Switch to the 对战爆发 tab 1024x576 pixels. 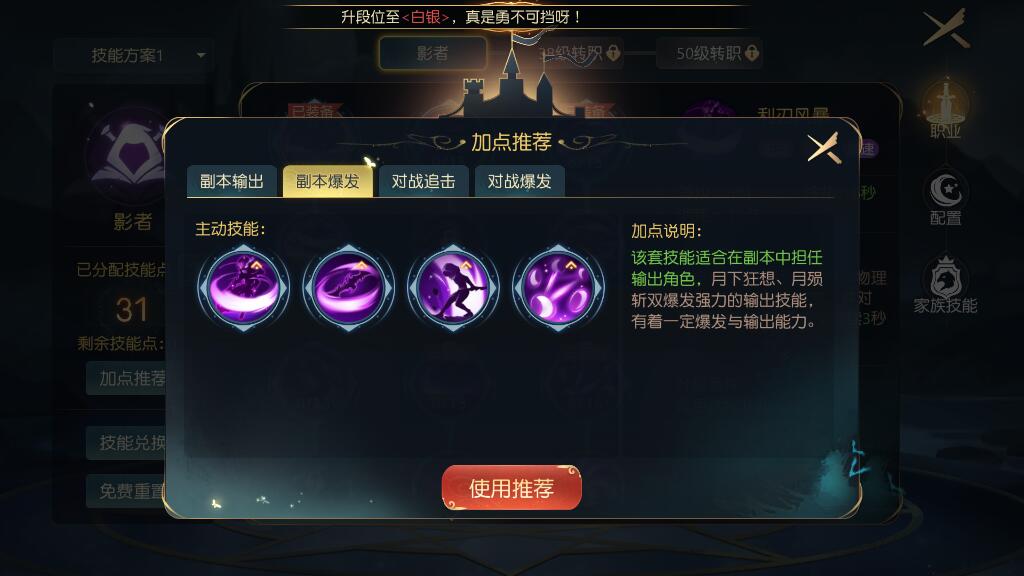519,181
